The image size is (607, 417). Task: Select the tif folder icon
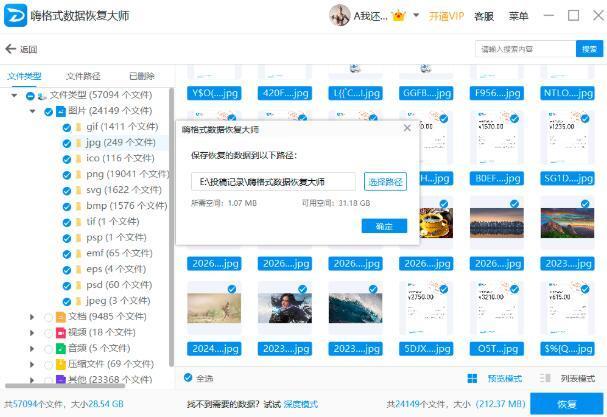click(79, 222)
